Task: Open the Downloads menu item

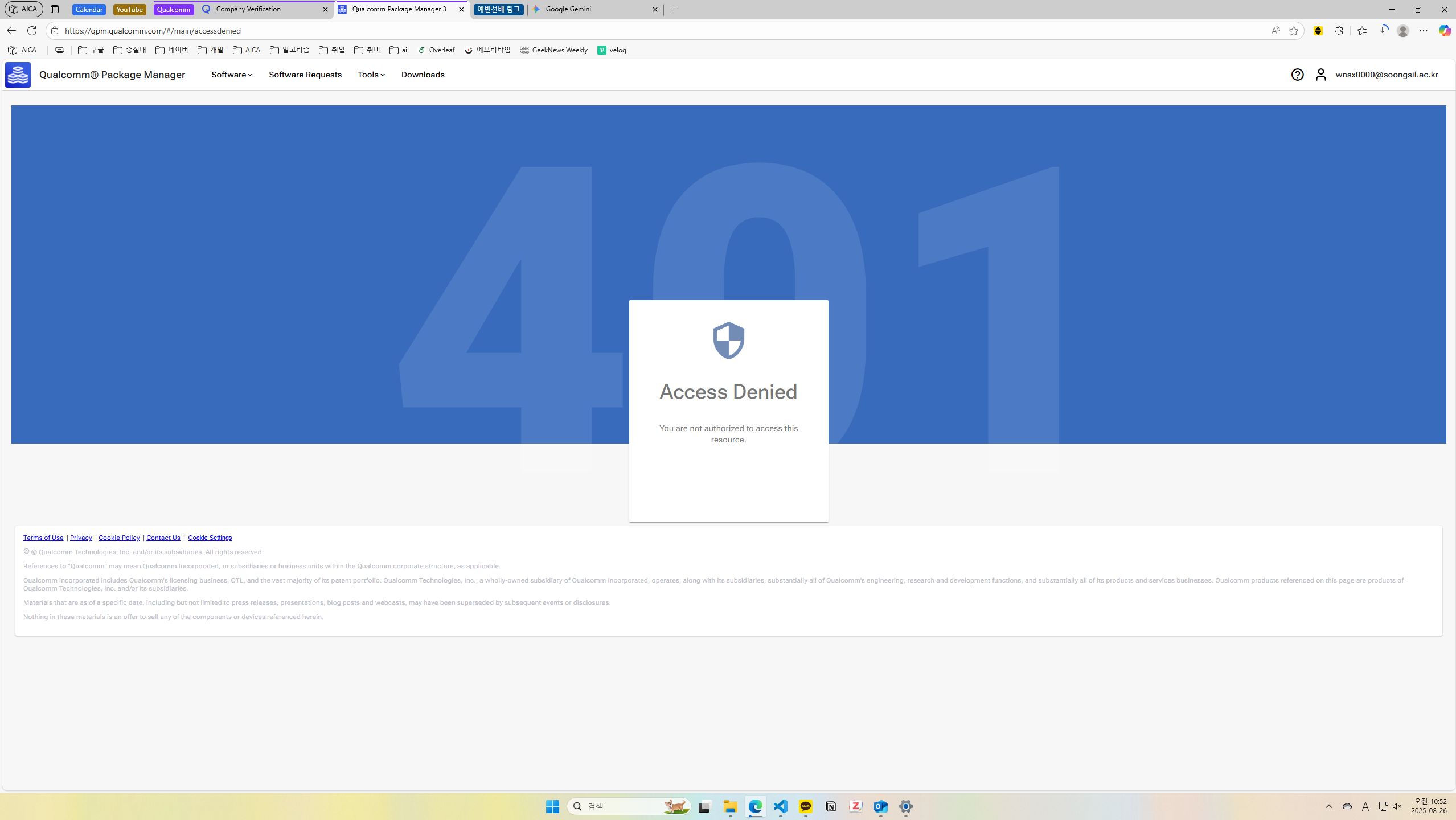Action: (x=423, y=75)
